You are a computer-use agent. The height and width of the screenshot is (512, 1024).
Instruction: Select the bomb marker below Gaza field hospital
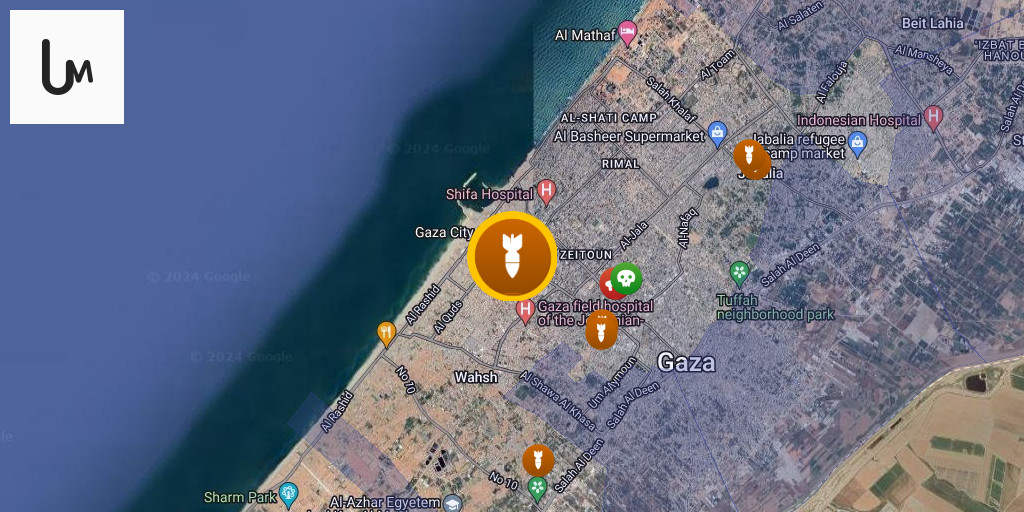601,330
